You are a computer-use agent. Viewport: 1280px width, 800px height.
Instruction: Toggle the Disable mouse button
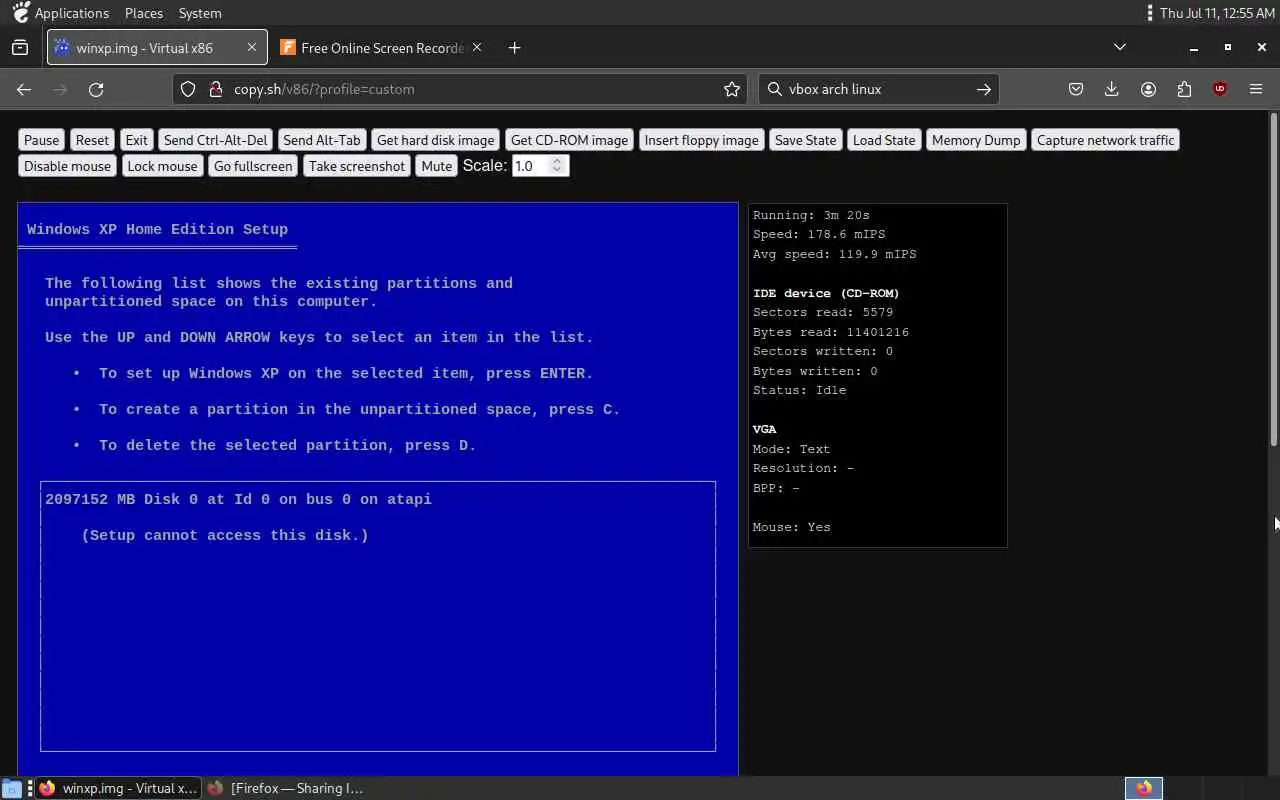coord(68,166)
